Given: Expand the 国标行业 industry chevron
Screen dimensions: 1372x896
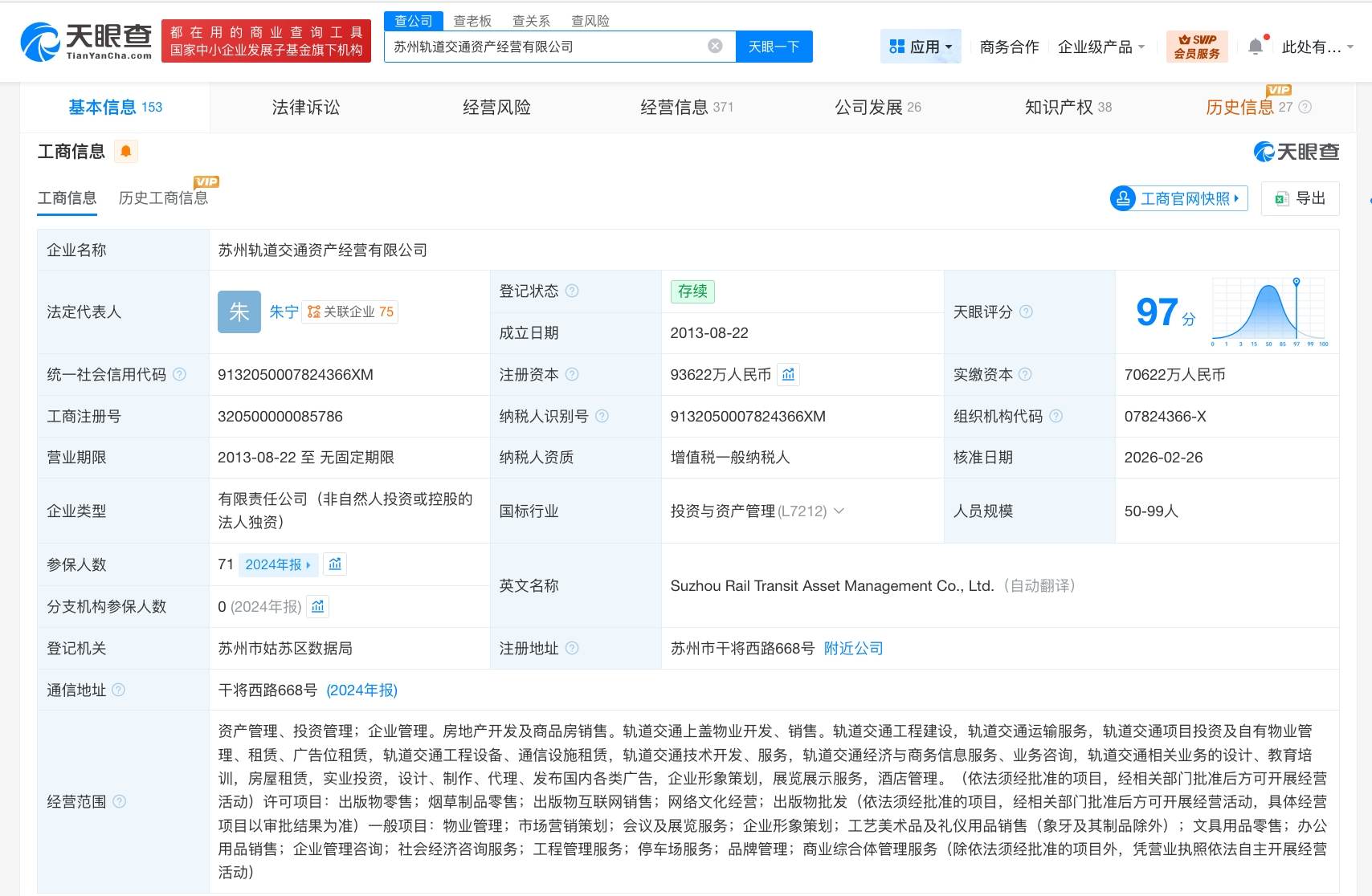Looking at the screenshot, I should pos(839,511).
